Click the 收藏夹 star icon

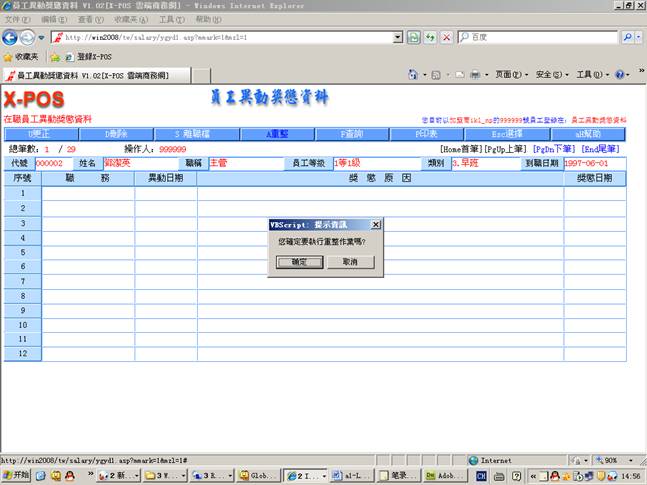pyautogui.click(x=9, y=57)
